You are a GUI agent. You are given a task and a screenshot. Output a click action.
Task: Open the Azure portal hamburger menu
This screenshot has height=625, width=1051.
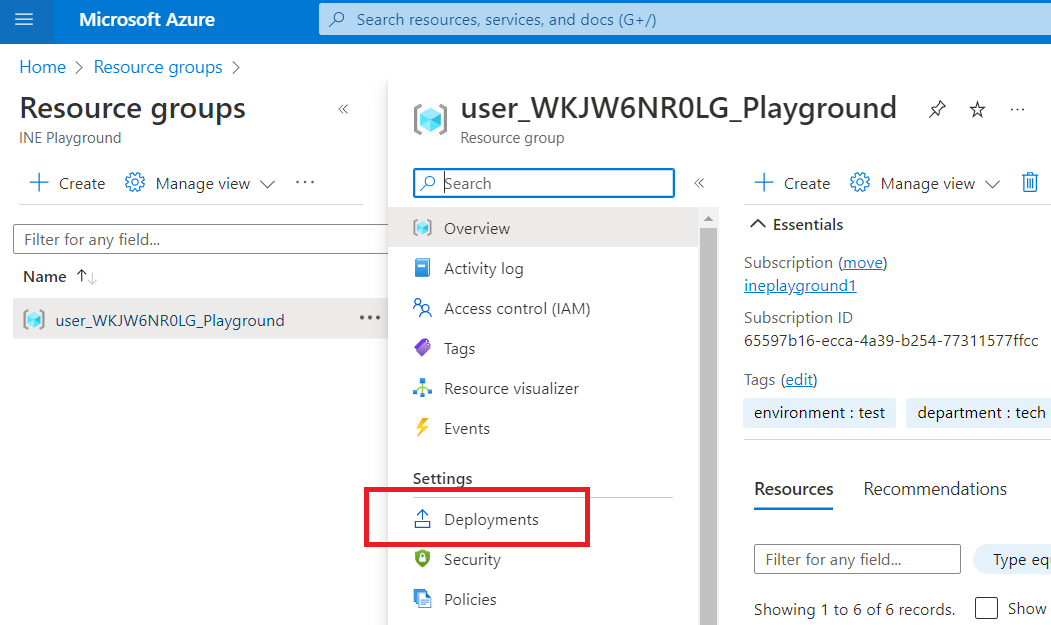24,20
